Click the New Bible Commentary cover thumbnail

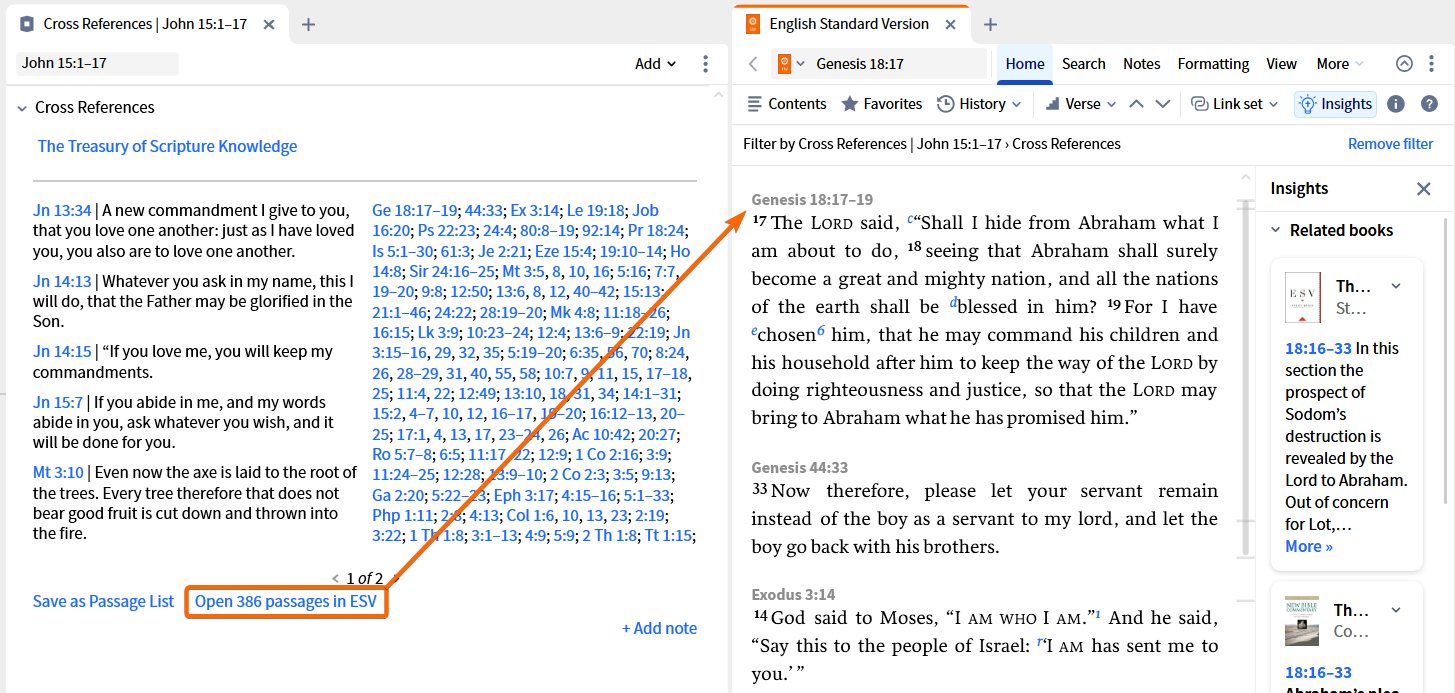[1302, 621]
